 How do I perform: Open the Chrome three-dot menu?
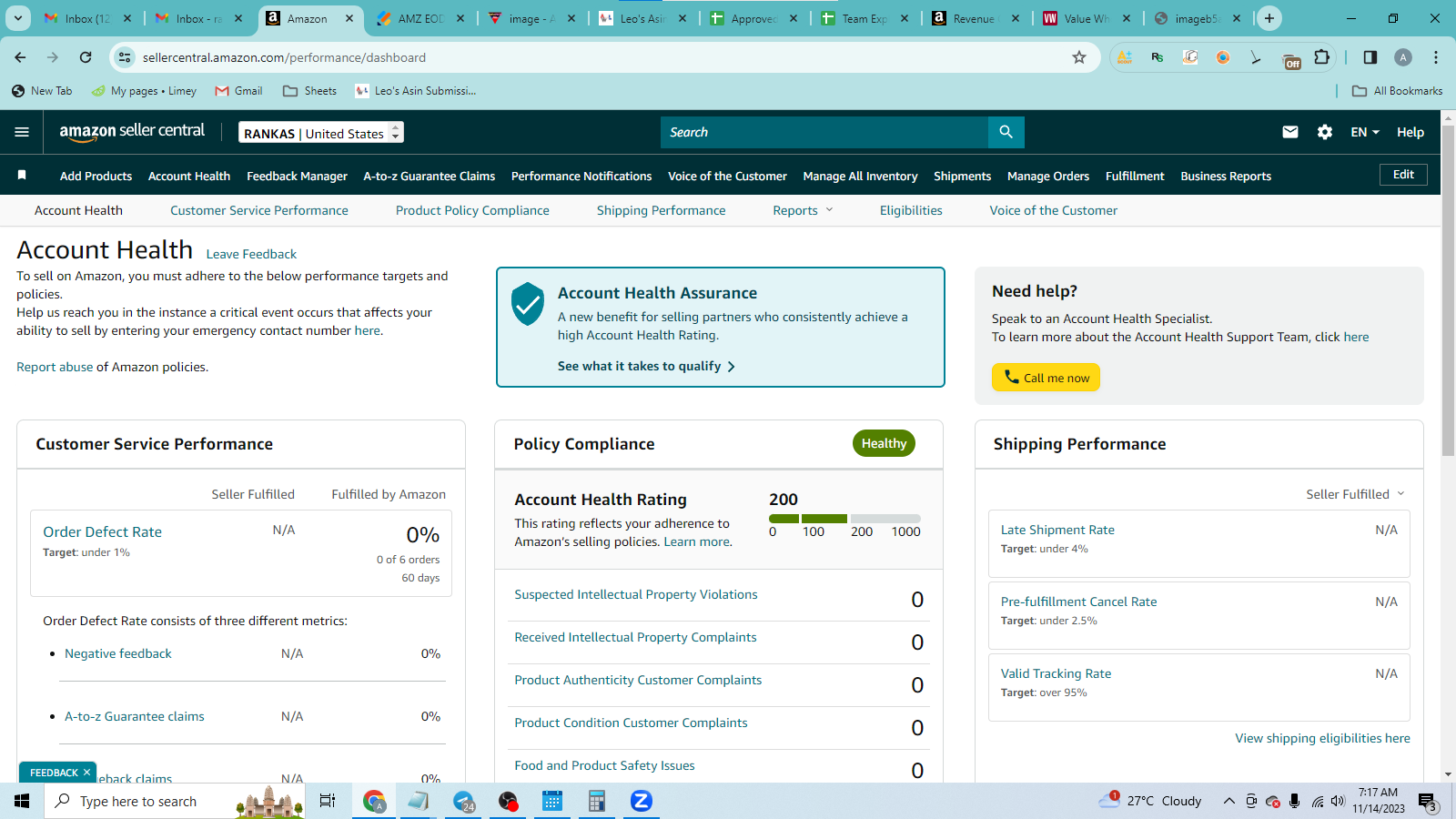(x=1436, y=57)
